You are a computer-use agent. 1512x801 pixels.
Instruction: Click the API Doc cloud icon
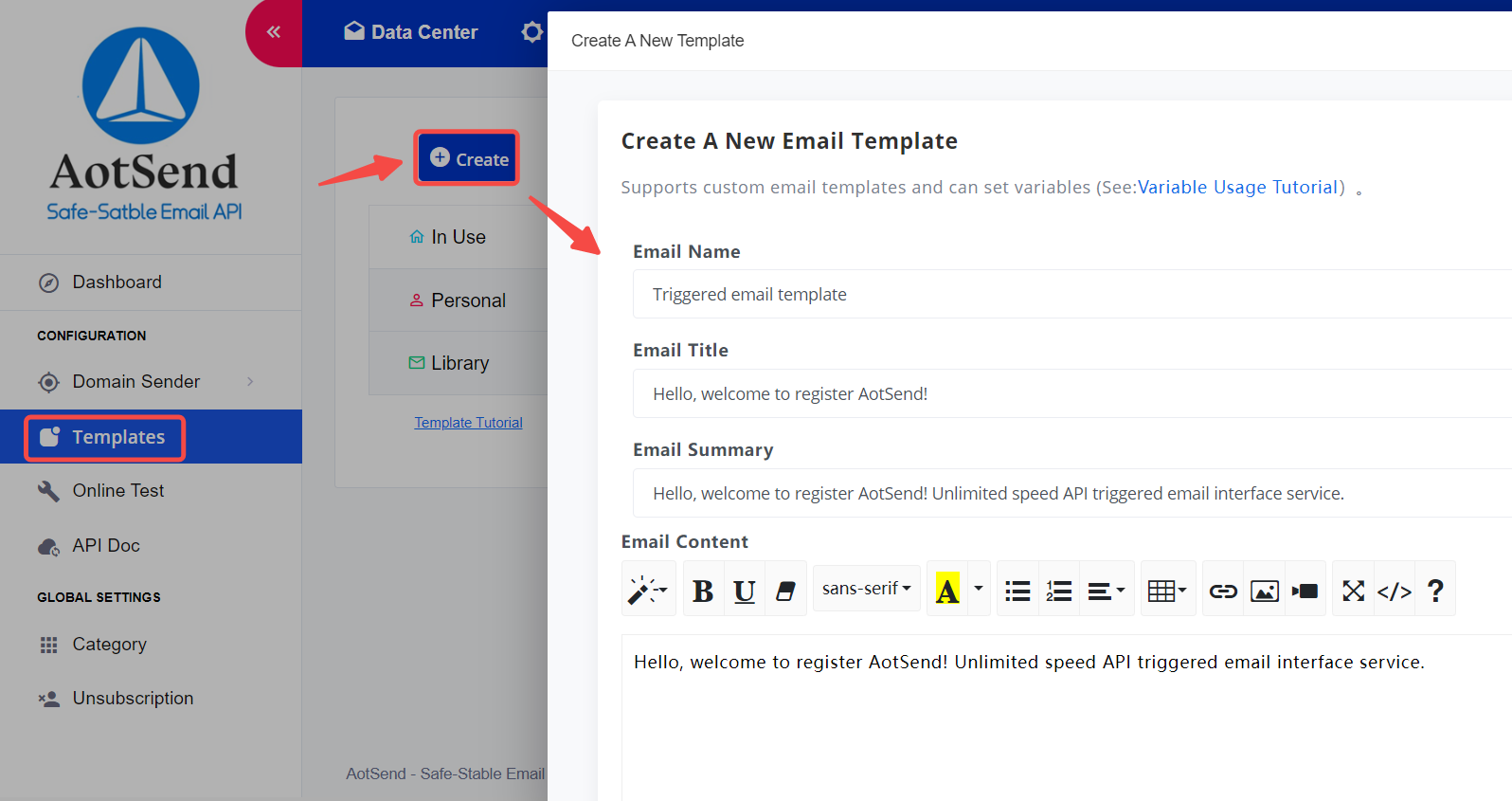coord(48,547)
